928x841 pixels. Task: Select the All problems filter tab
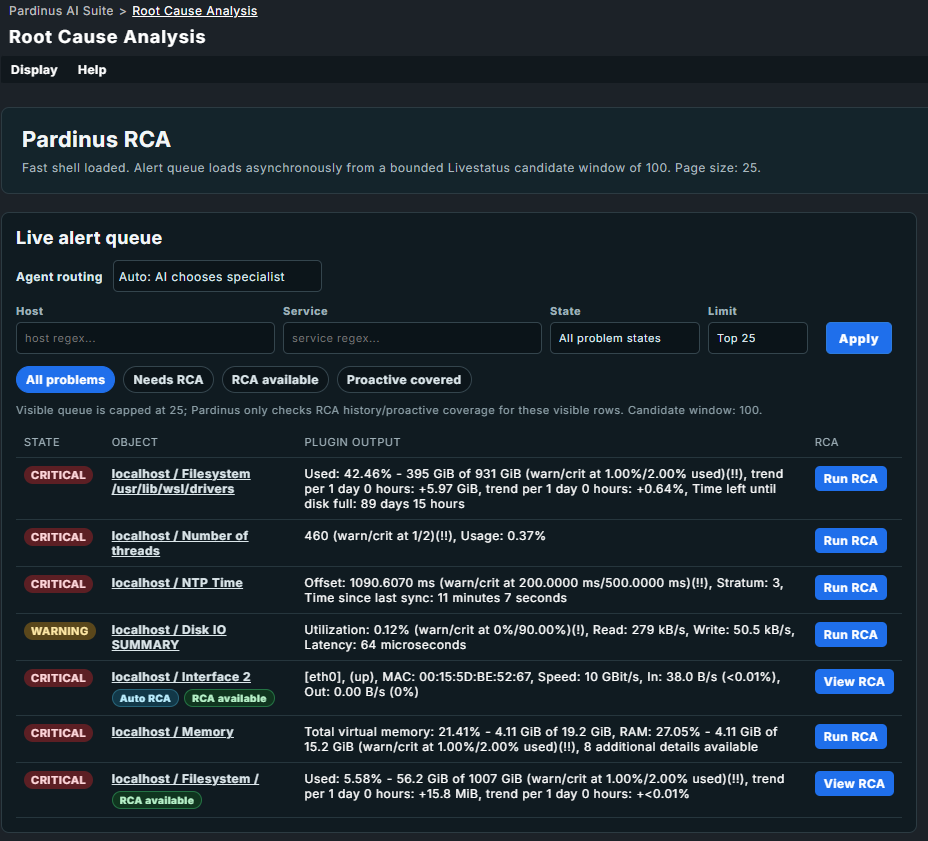(65, 379)
